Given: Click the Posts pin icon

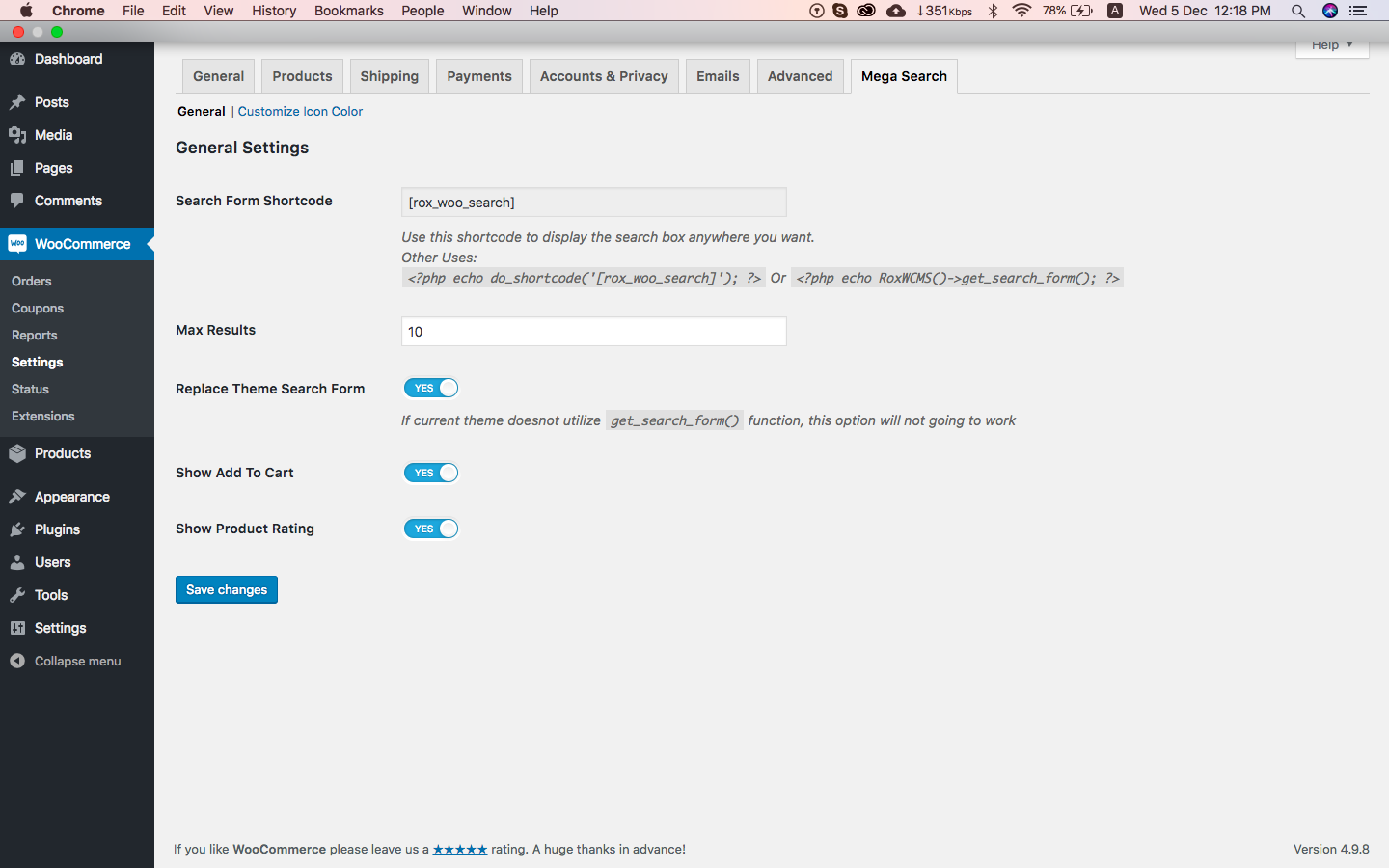Looking at the screenshot, I should [x=17, y=102].
